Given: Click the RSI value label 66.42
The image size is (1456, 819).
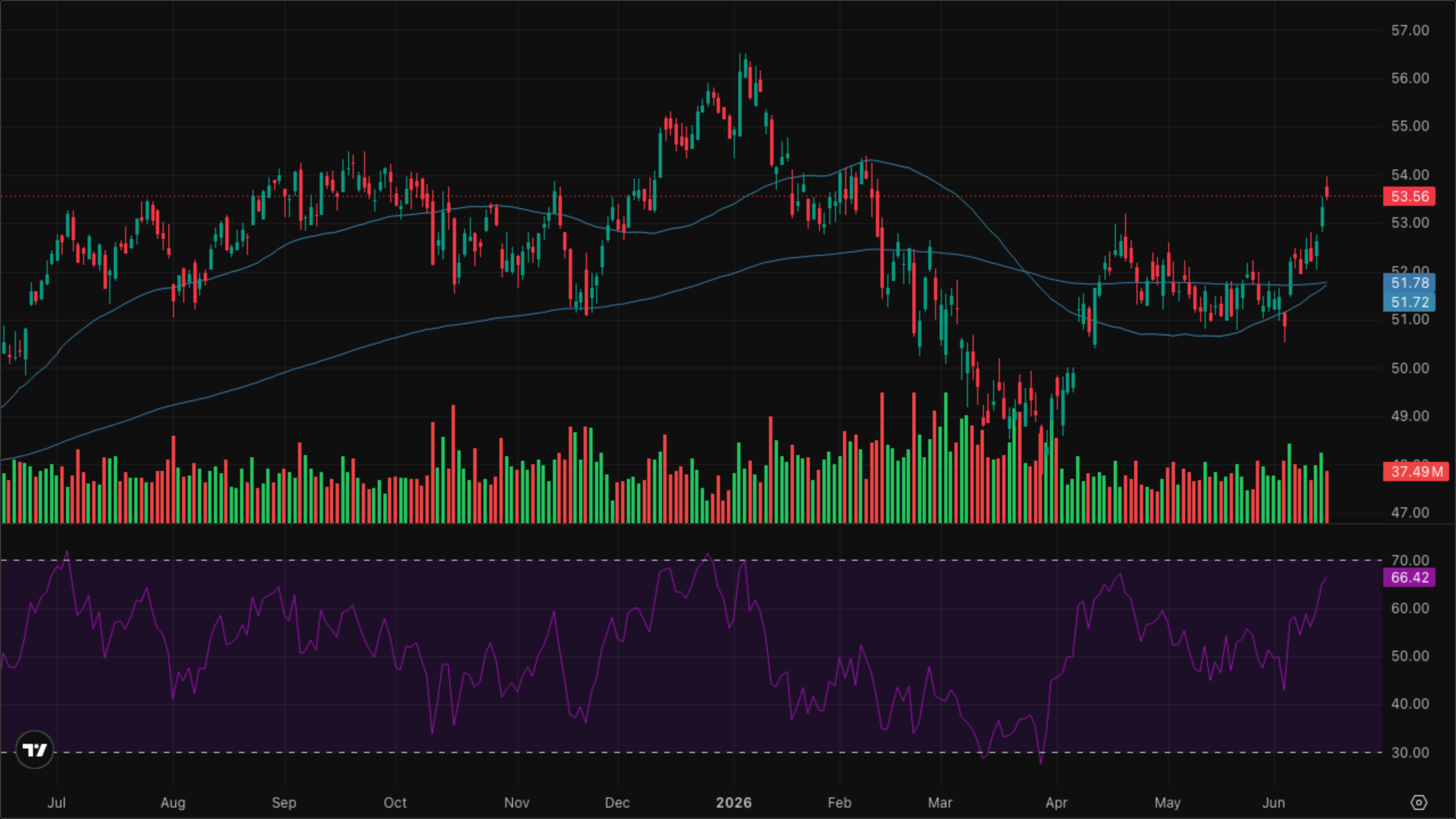Looking at the screenshot, I should pyautogui.click(x=1409, y=577).
